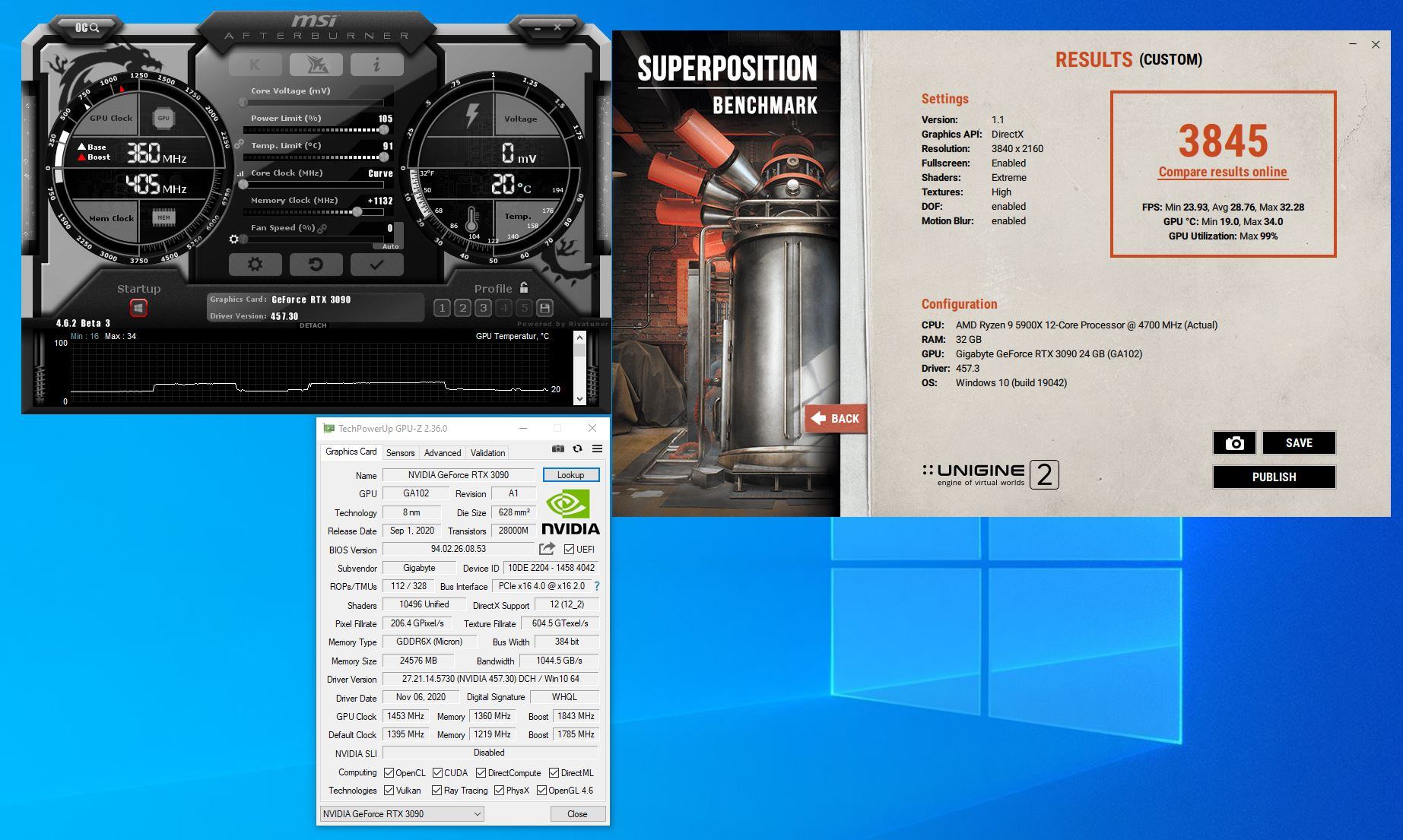Click the Name field in GPU-Z
The width and height of the screenshot is (1403, 840).
click(x=458, y=475)
